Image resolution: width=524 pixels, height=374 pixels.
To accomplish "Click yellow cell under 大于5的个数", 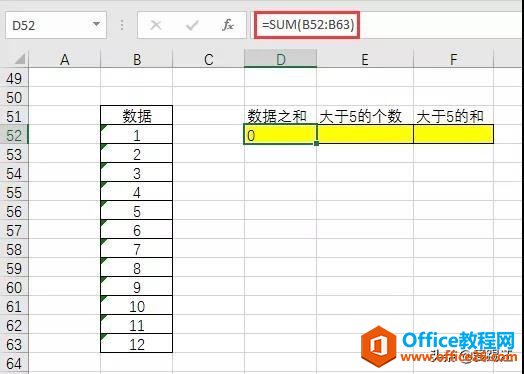I will 365,134.
